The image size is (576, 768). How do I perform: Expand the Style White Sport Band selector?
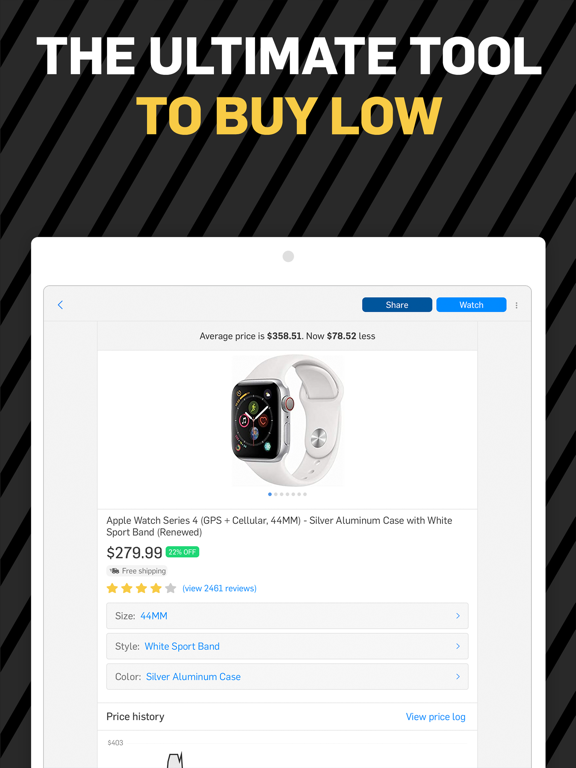click(x=287, y=646)
